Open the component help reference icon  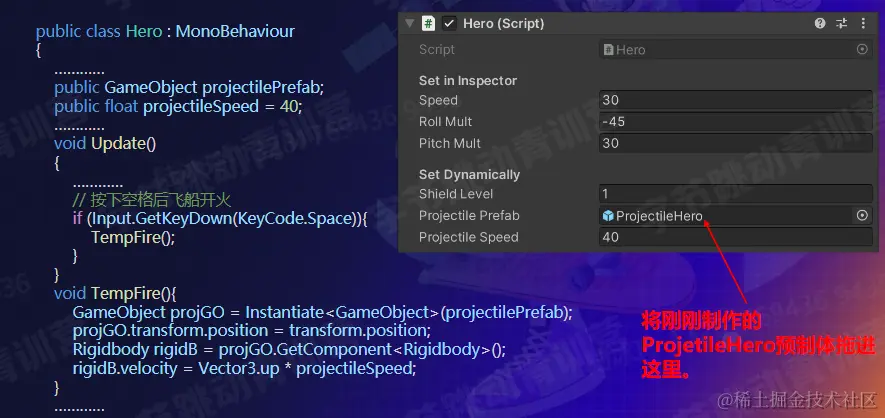click(x=820, y=23)
